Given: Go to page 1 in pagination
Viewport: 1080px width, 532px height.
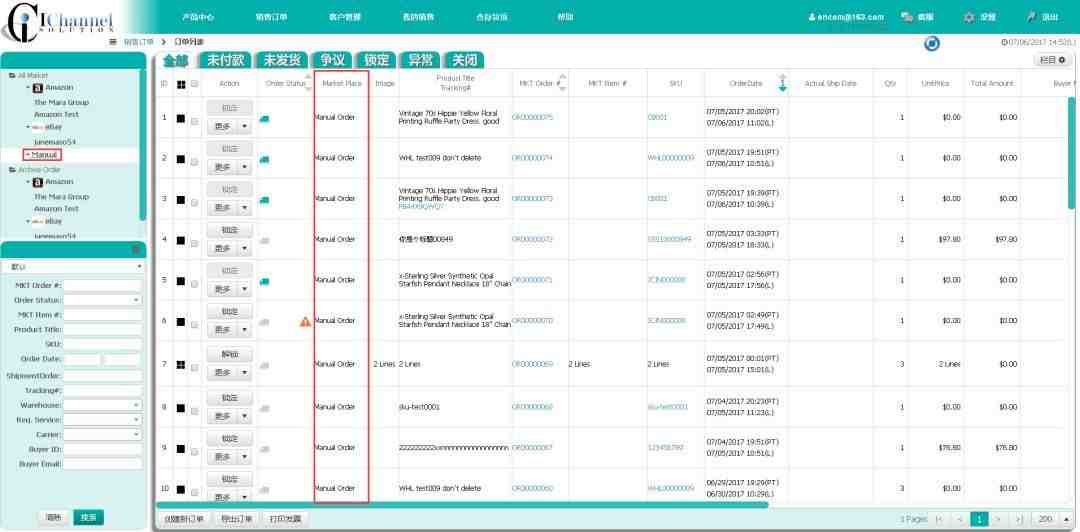Looking at the screenshot, I should point(979,518).
